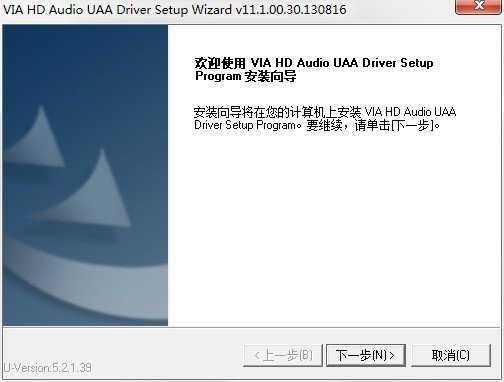Click the window title 'VIA HD Audio UAA Driver Setup Wizard'
This screenshot has height=382, width=504.
(117, 9)
